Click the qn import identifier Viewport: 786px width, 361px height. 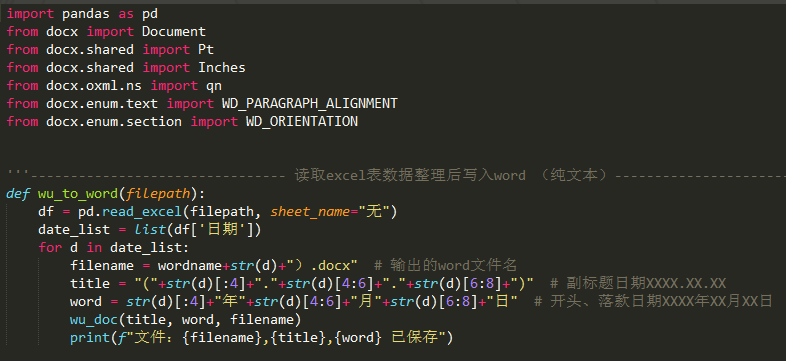click(x=214, y=86)
